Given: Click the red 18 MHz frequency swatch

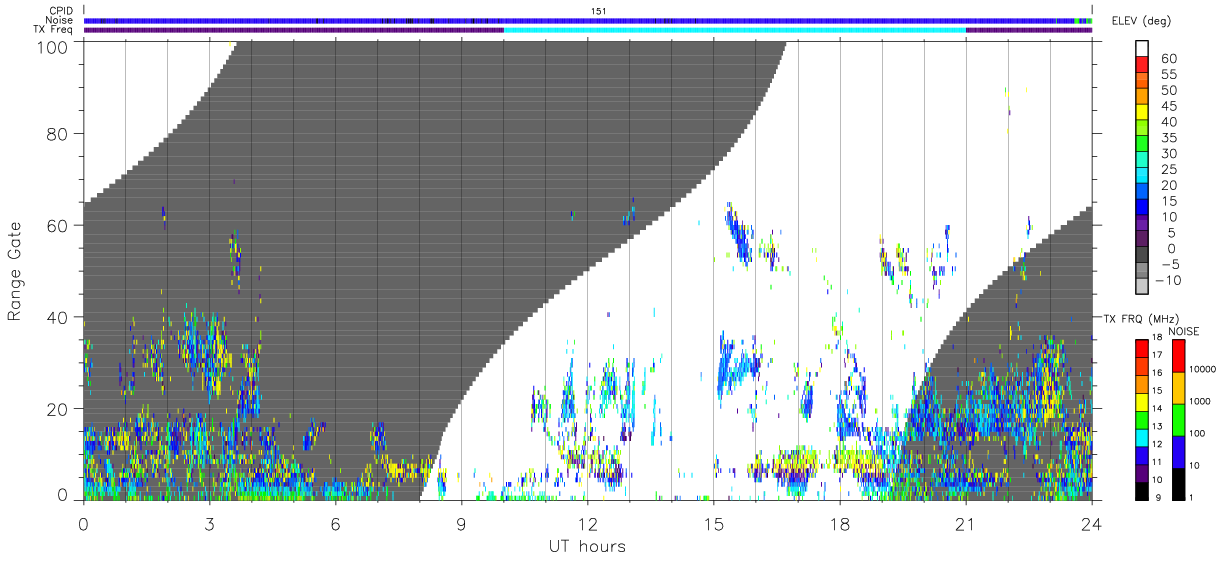Looking at the screenshot, I should (1141, 348).
